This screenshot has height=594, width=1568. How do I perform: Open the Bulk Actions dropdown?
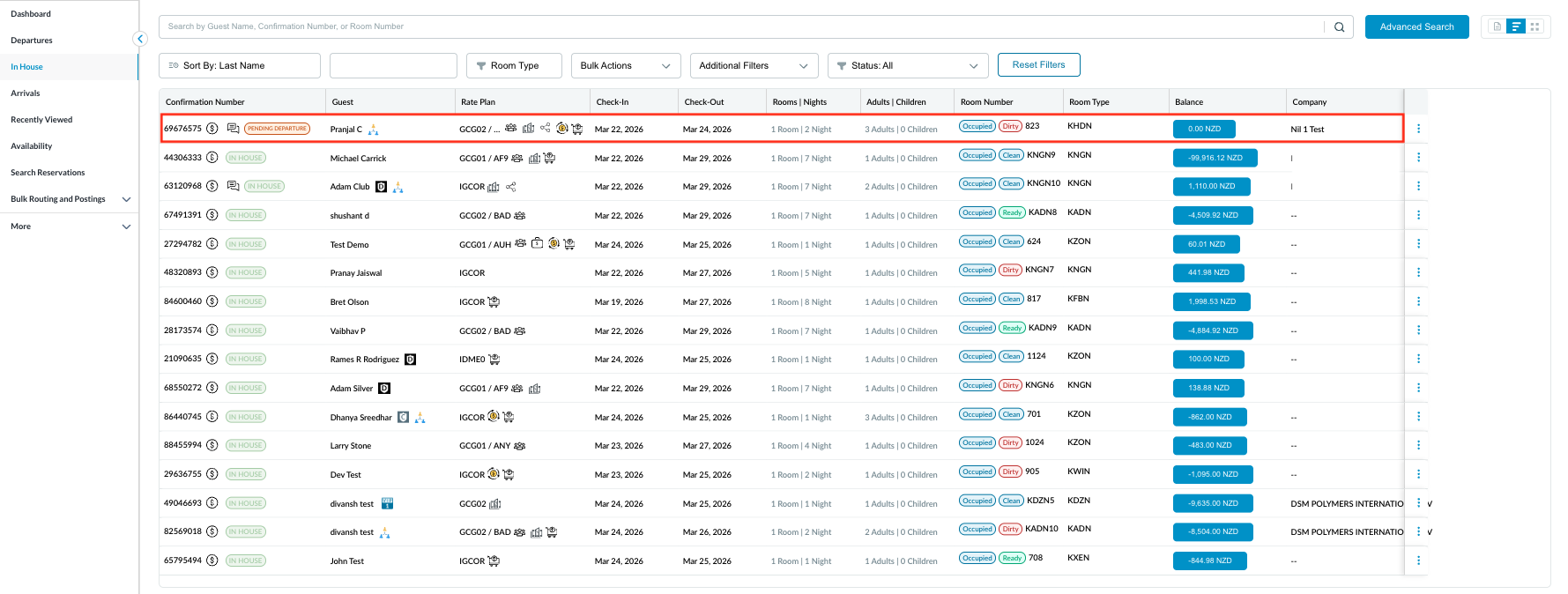[625, 66]
